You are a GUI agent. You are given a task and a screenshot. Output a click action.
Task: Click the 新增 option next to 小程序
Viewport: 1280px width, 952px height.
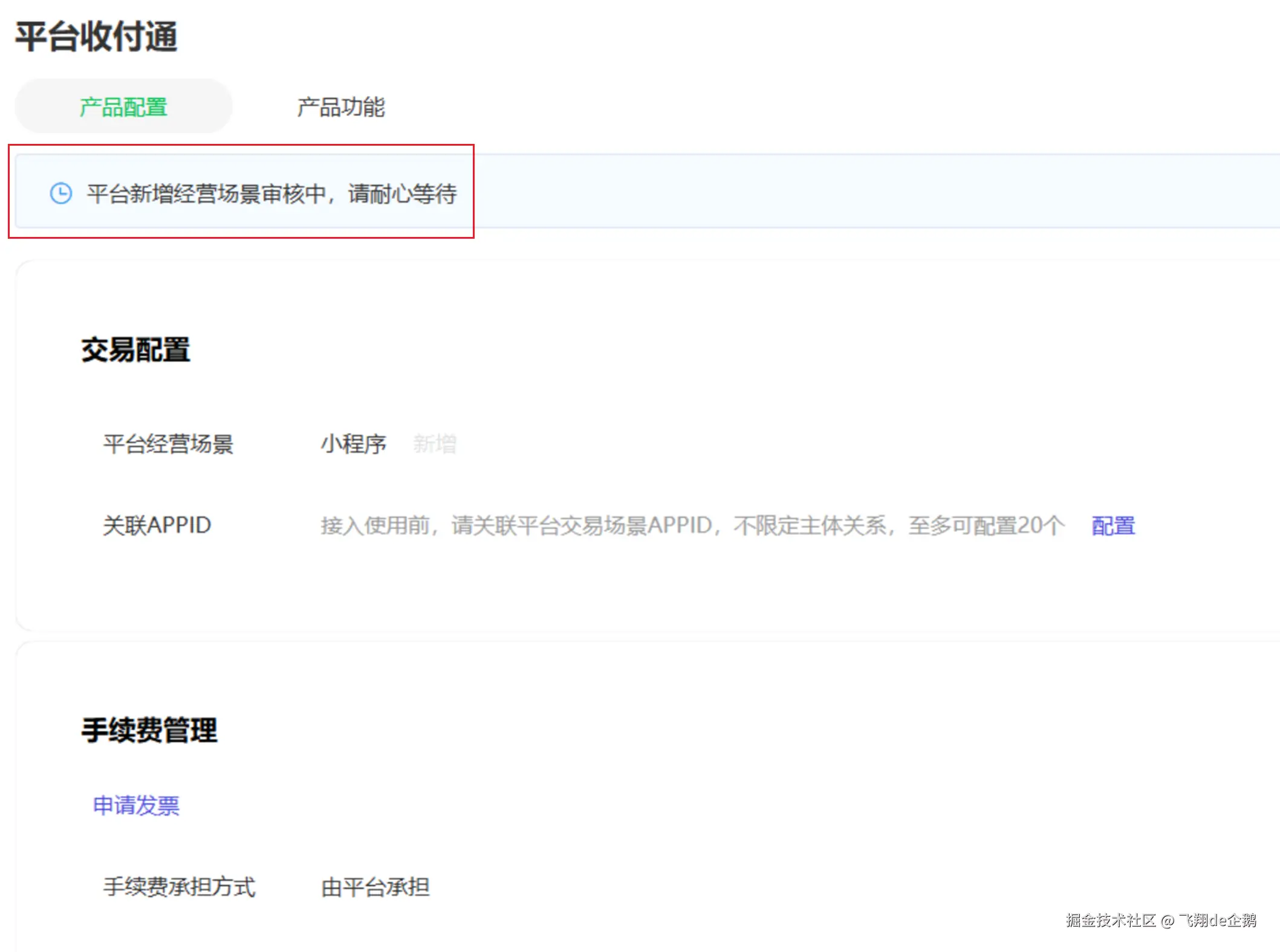pos(434,444)
